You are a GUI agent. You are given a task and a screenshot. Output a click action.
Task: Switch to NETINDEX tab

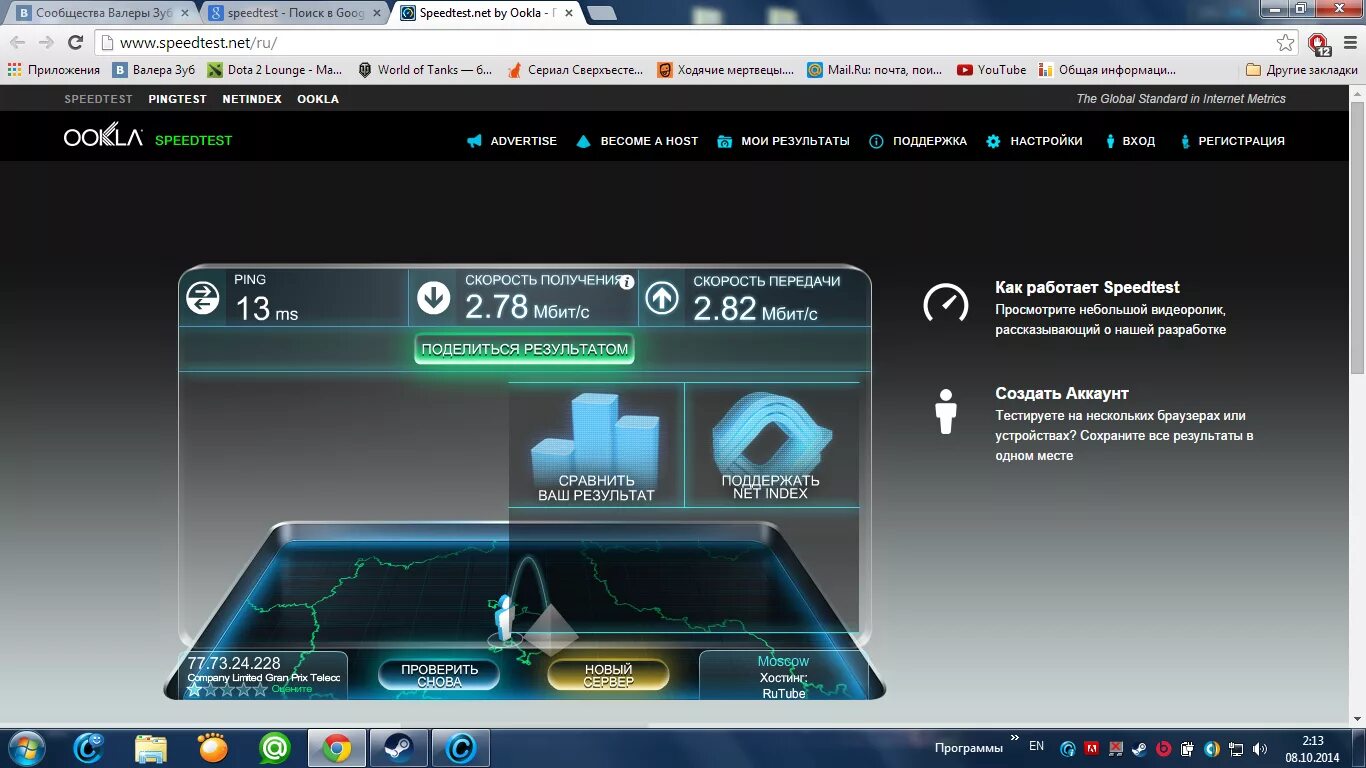[252, 99]
